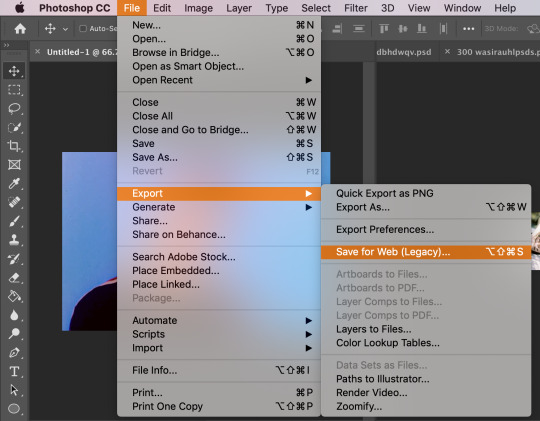The height and width of the screenshot is (421, 540).
Task: Open the Layer menu
Action: pos(239,8)
